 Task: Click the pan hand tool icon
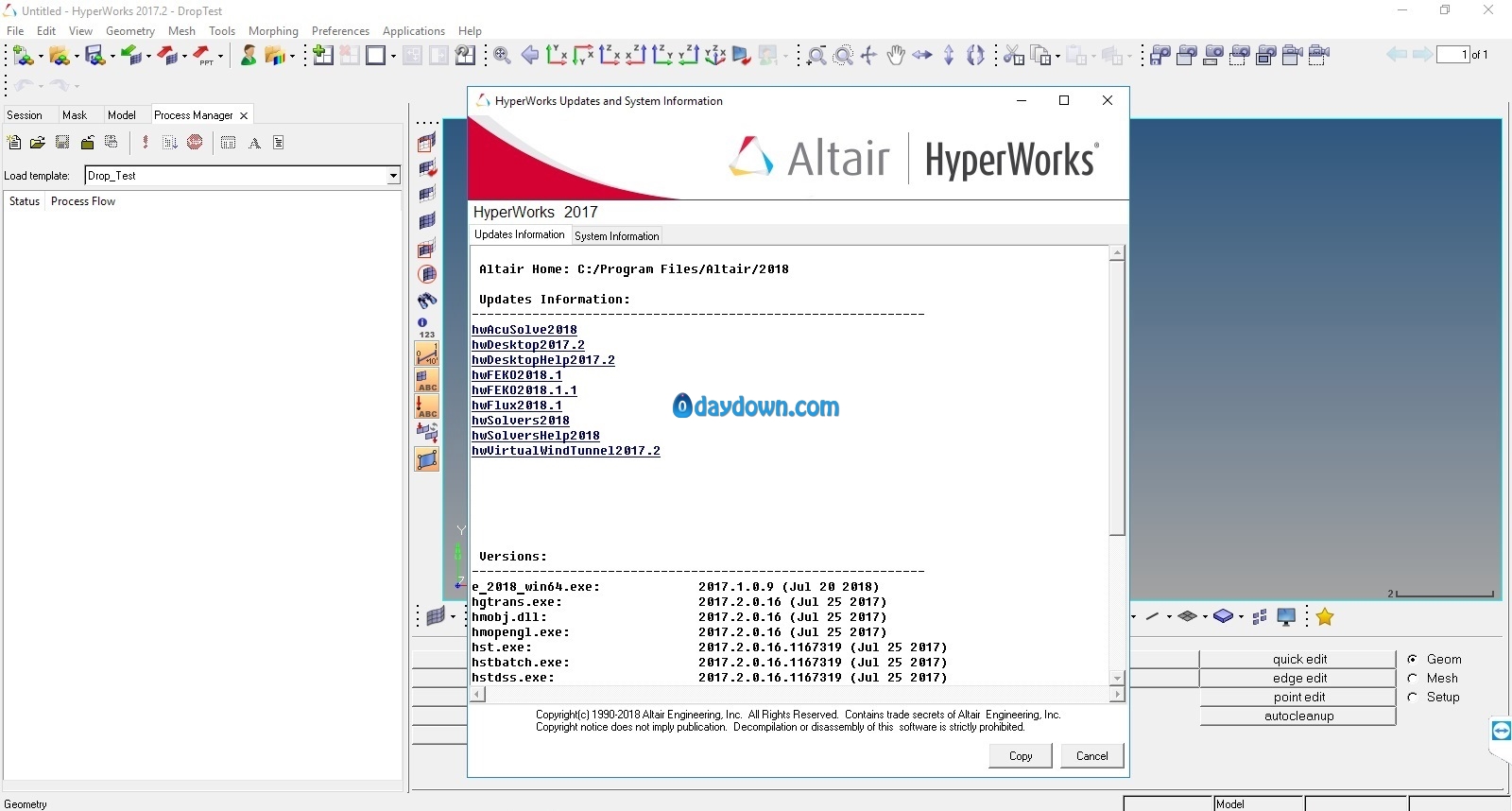(x=896, y=56)
